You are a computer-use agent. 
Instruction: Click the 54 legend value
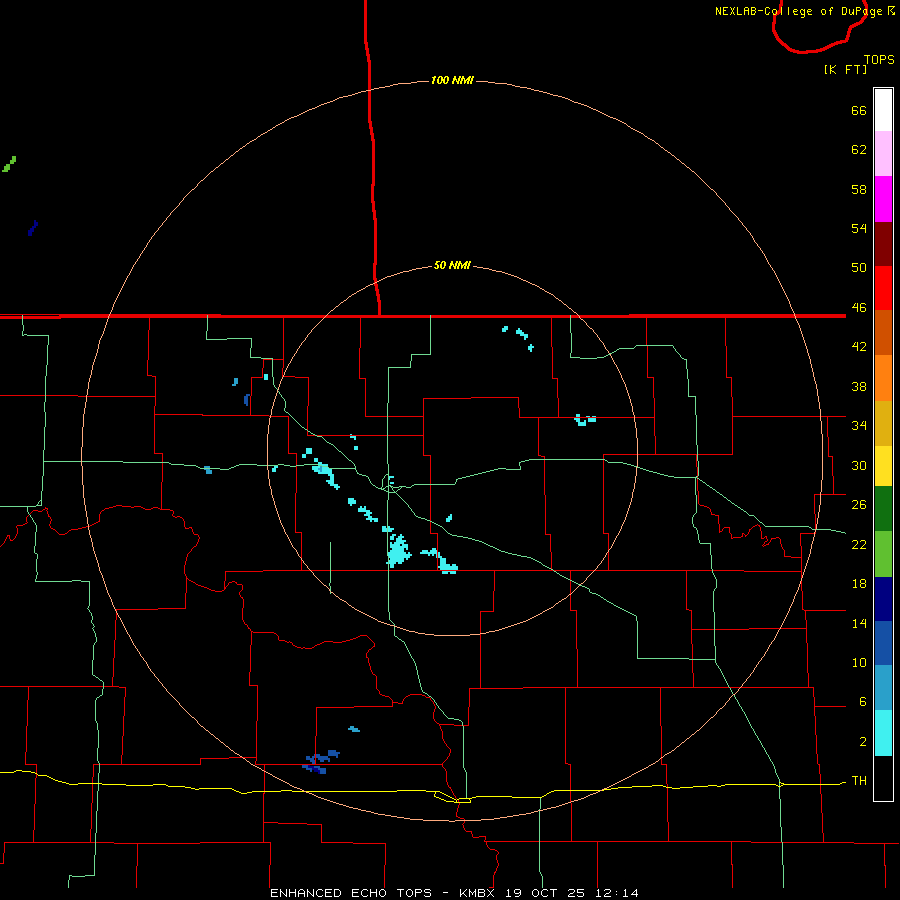pos(859,228)
